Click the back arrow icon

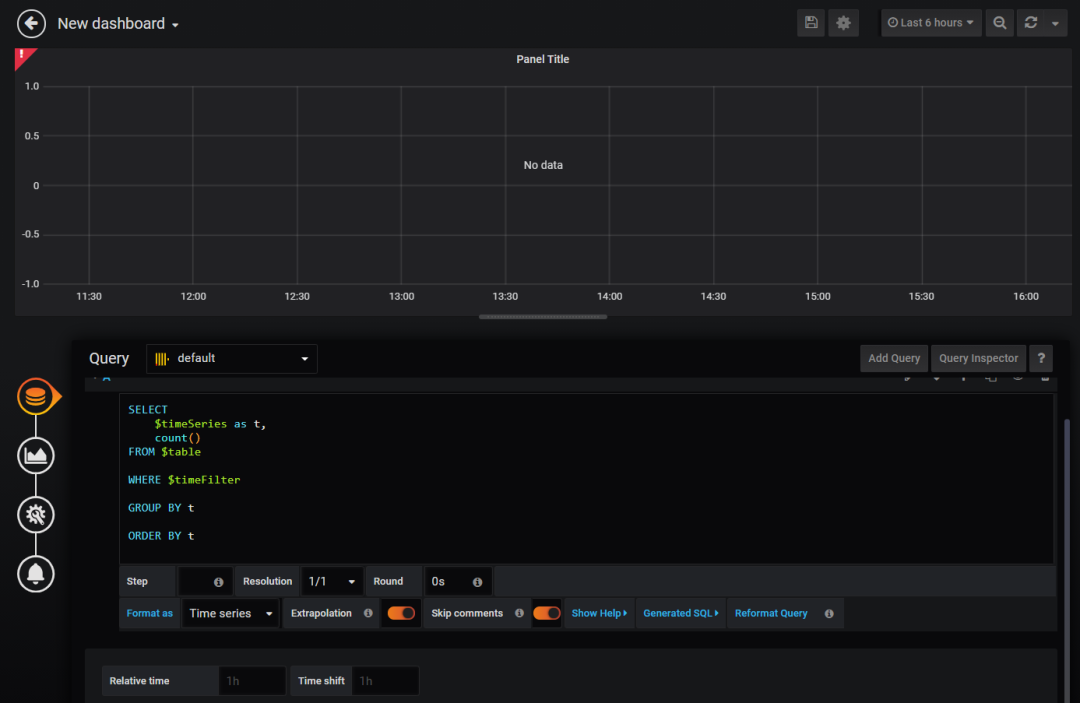tap(32, 23)
